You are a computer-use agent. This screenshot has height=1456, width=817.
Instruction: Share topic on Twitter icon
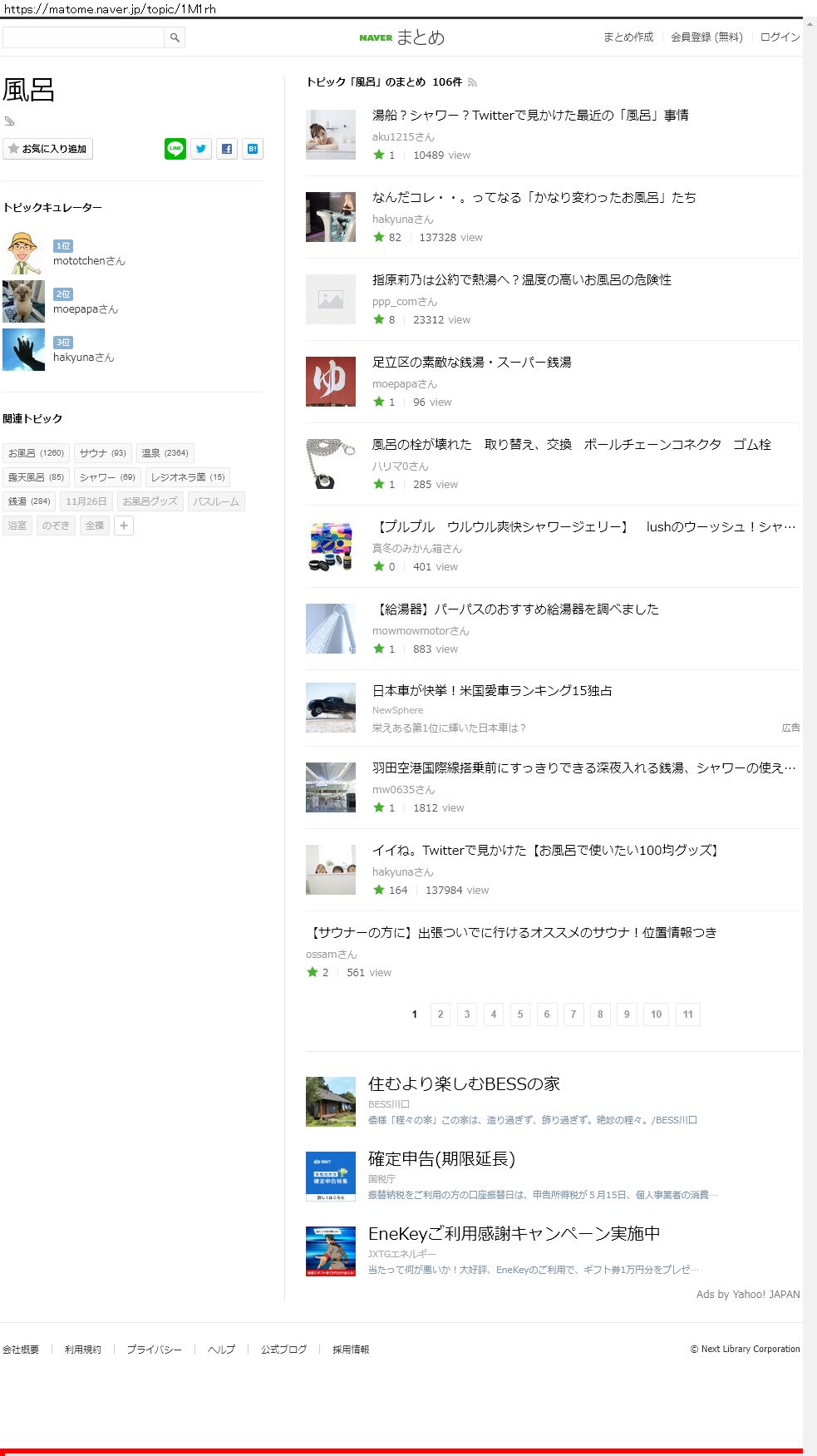[201, 149]
